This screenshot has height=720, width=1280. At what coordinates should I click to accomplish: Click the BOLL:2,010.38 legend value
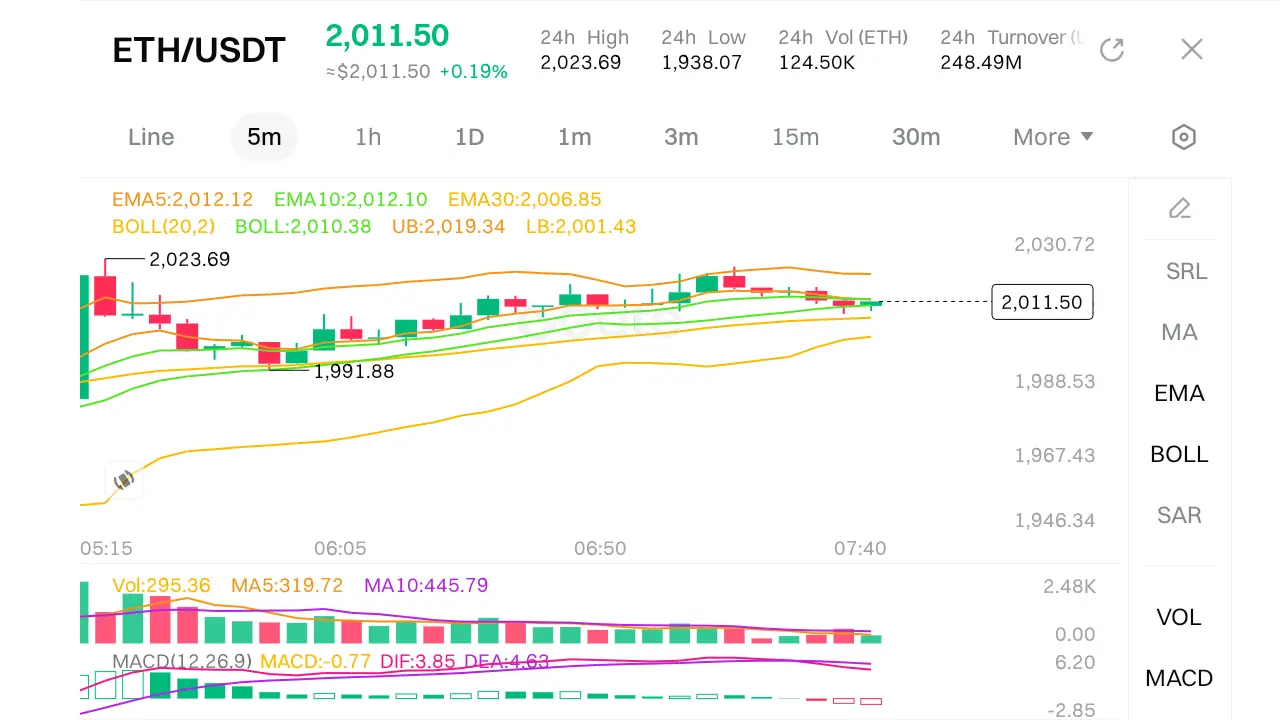click(303, 227)
